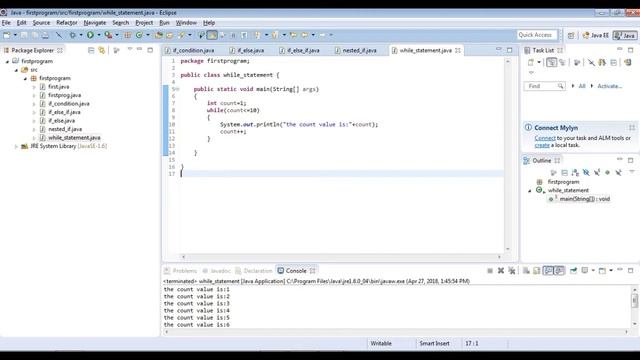Click Remove Launch X icon in Console

tap(501, 271)
